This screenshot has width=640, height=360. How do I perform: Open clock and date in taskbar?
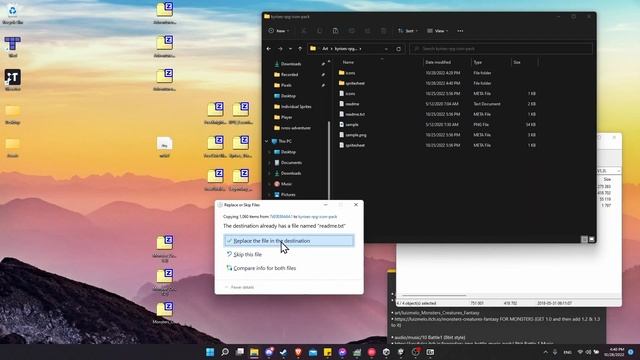614,352
